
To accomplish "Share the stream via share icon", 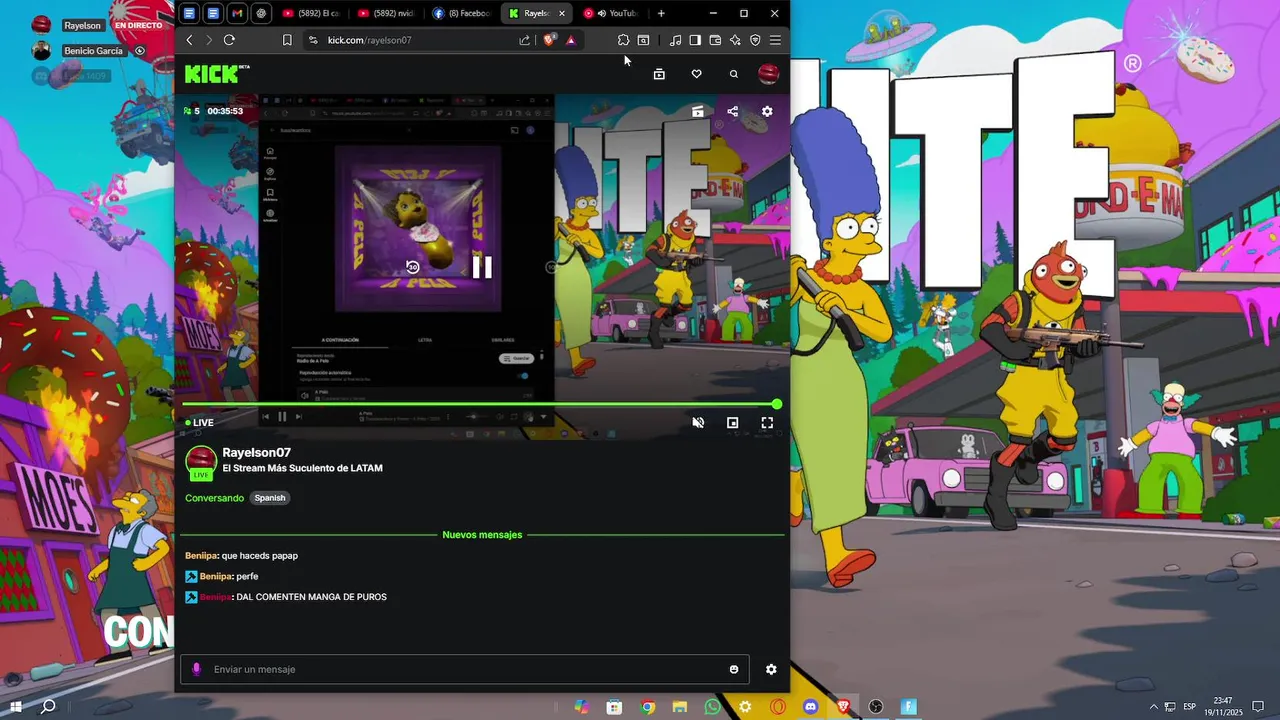I will (733, 111).
